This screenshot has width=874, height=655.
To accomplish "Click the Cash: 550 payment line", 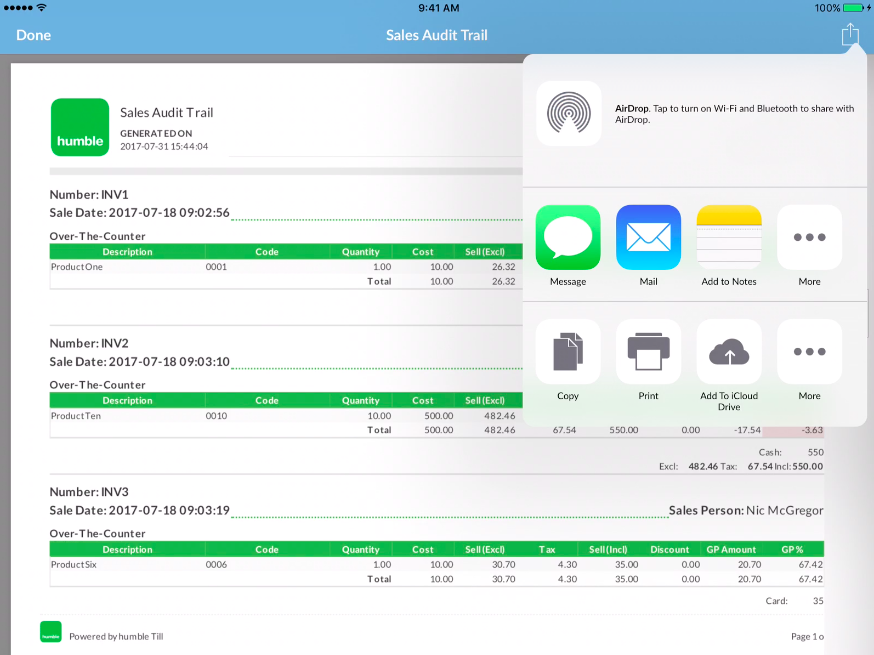I will [791, 453].
